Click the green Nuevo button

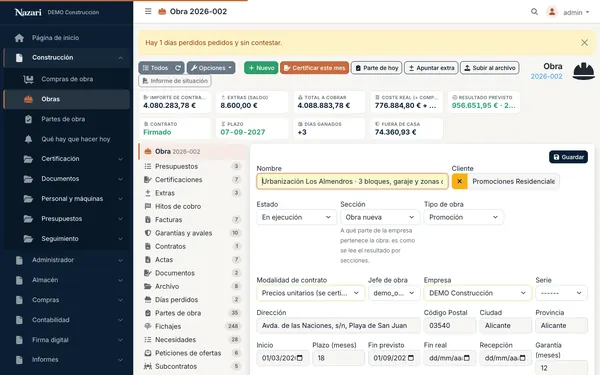(261, 68)
